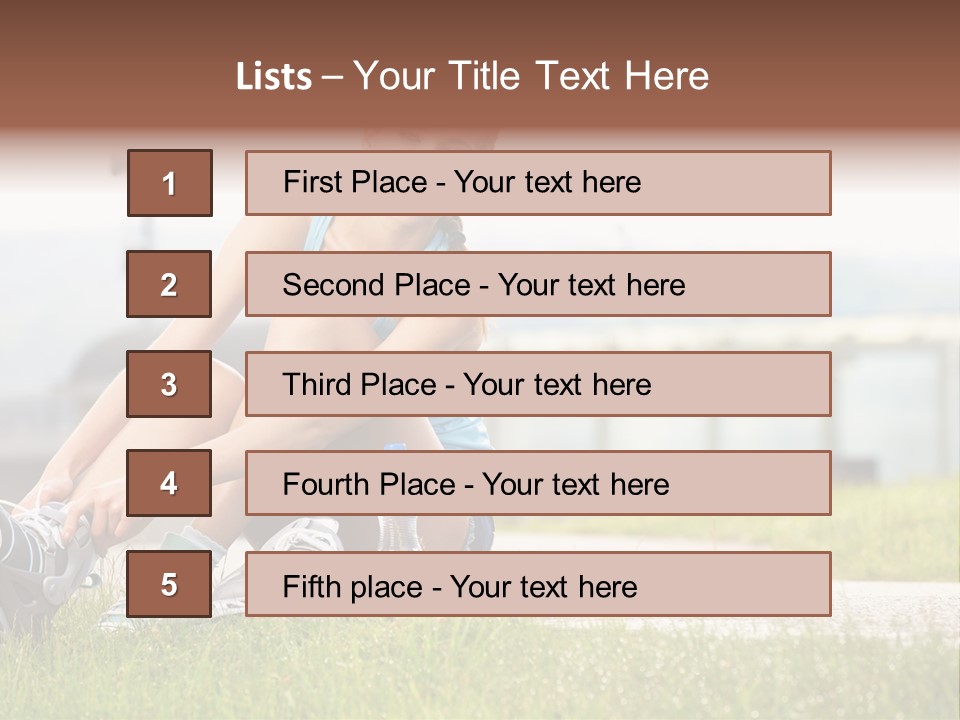Select the "Fourth Place" text bar
Screen dimensions: 960x720
click(538, 484)
